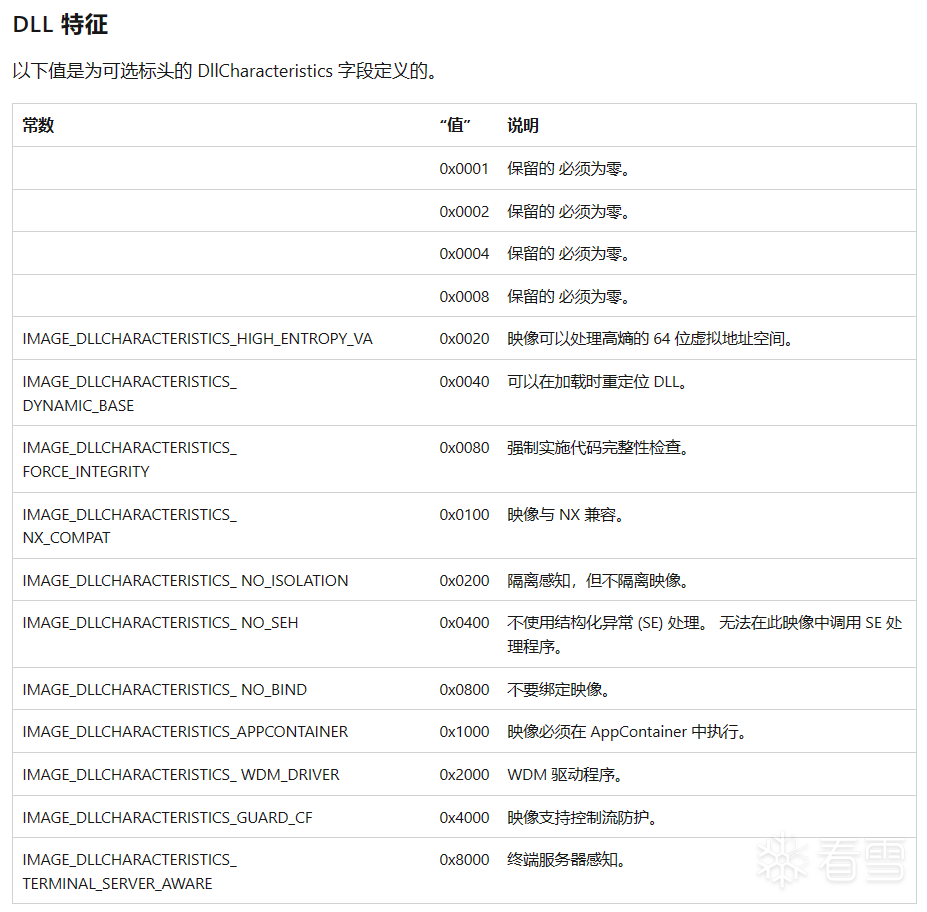Select the value 0x0200

pos(464,581)
